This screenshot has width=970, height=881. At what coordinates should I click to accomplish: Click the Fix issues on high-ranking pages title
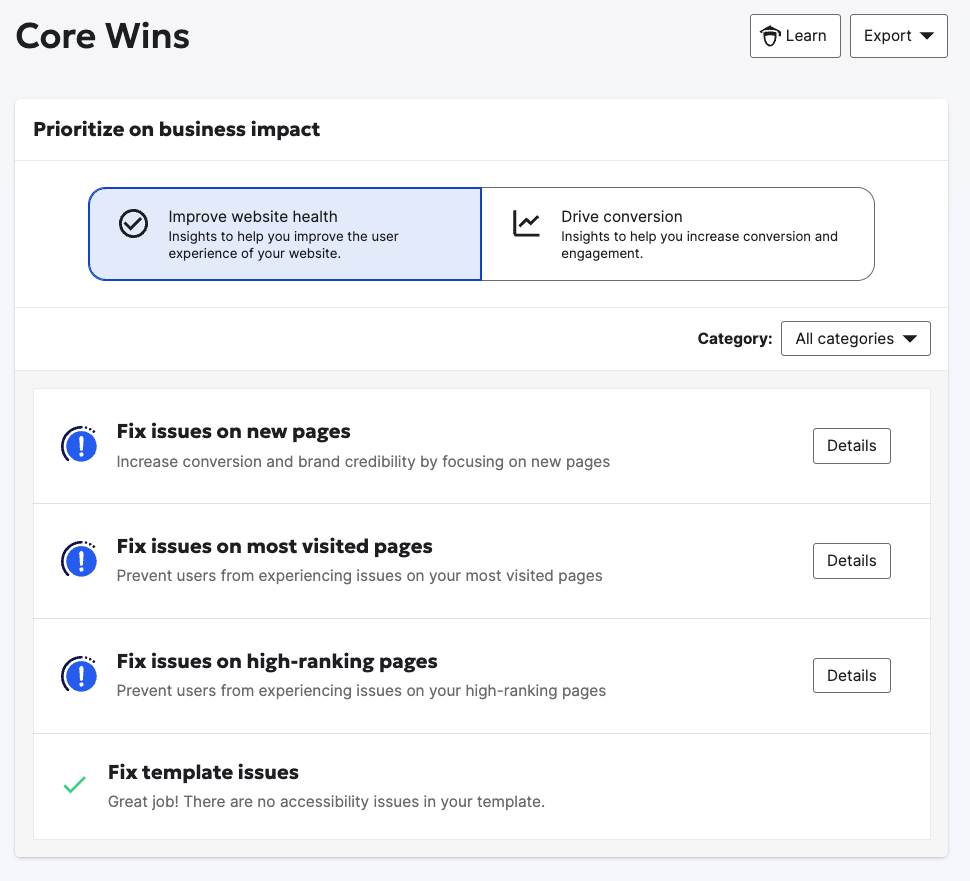click(277, 662)
